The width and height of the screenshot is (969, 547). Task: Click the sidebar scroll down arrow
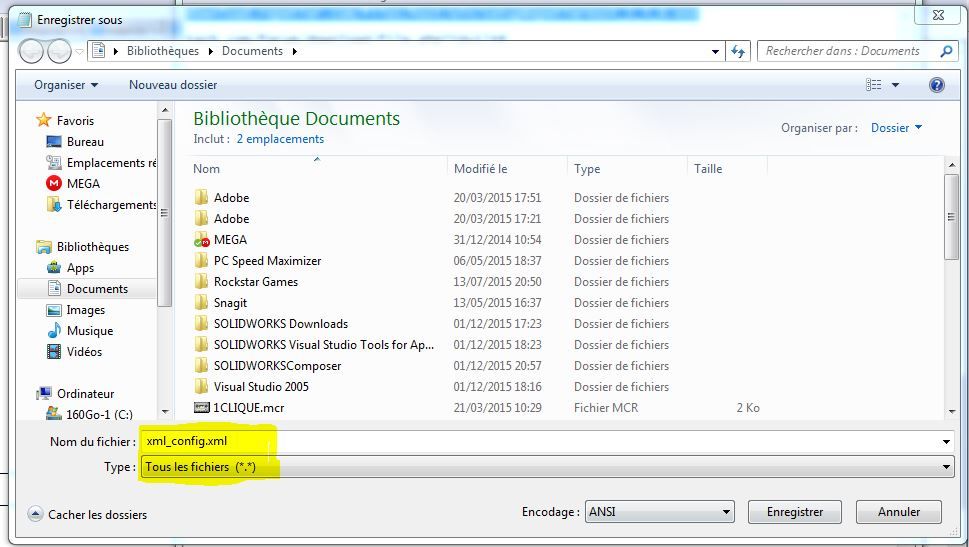pos(164,412)
